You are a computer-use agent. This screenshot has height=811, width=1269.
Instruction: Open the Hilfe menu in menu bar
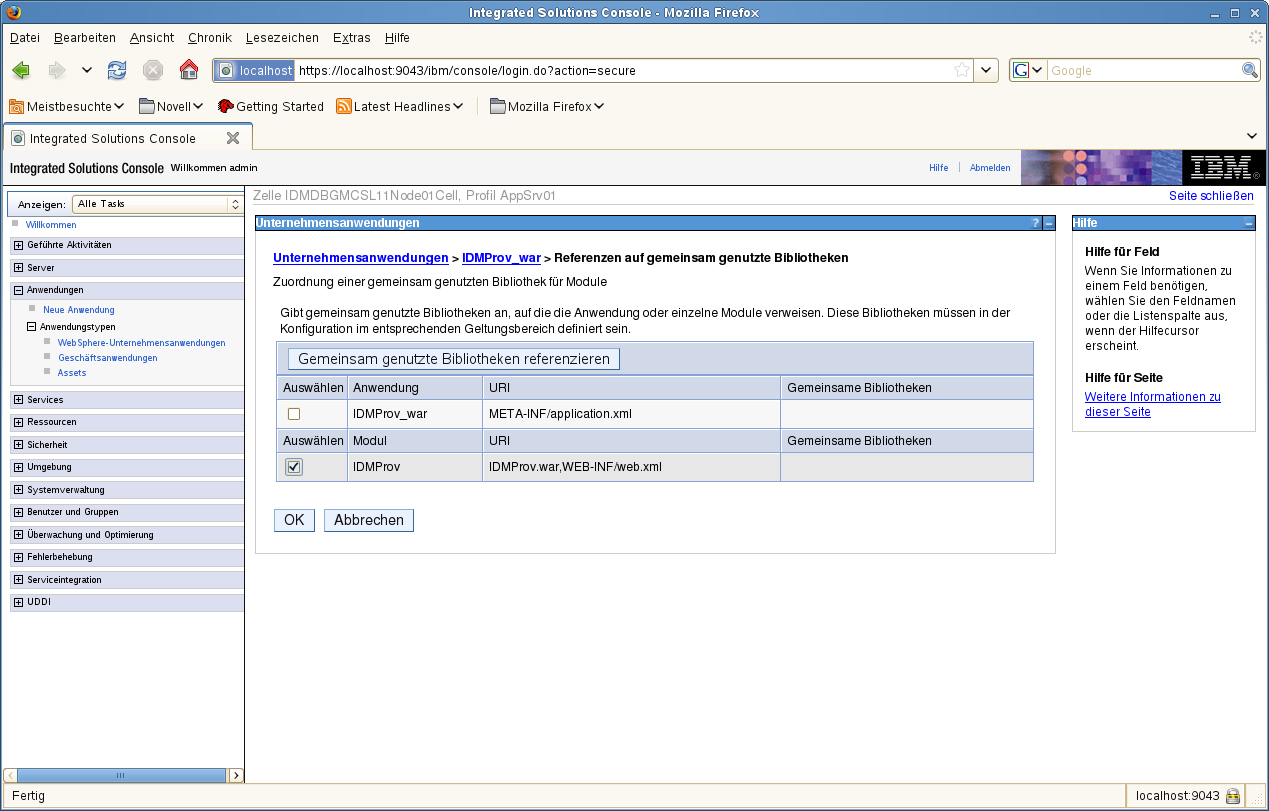click(x=397, y=38)
